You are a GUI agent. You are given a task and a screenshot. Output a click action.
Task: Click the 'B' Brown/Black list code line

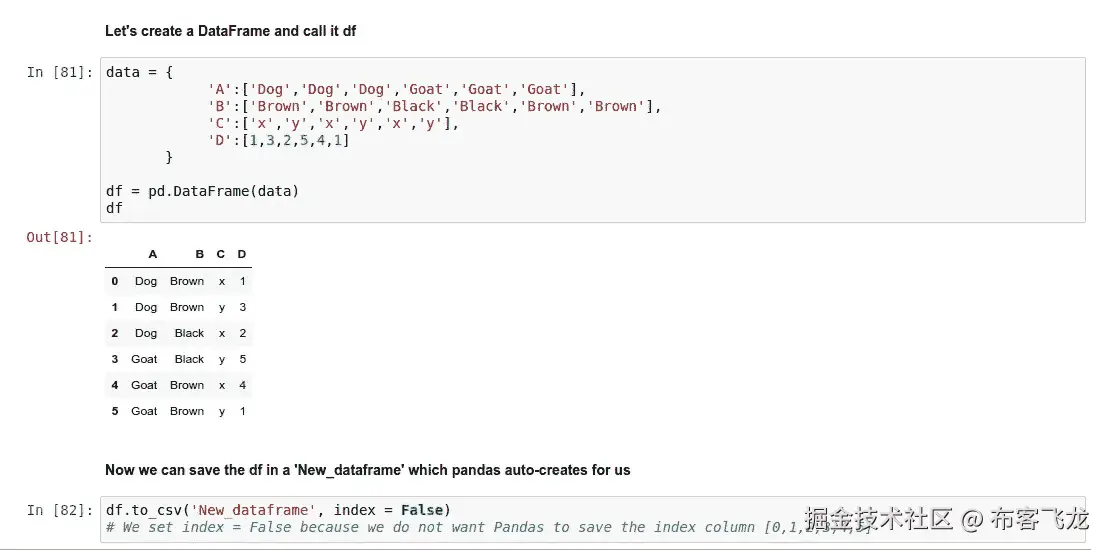coord(434,106)
